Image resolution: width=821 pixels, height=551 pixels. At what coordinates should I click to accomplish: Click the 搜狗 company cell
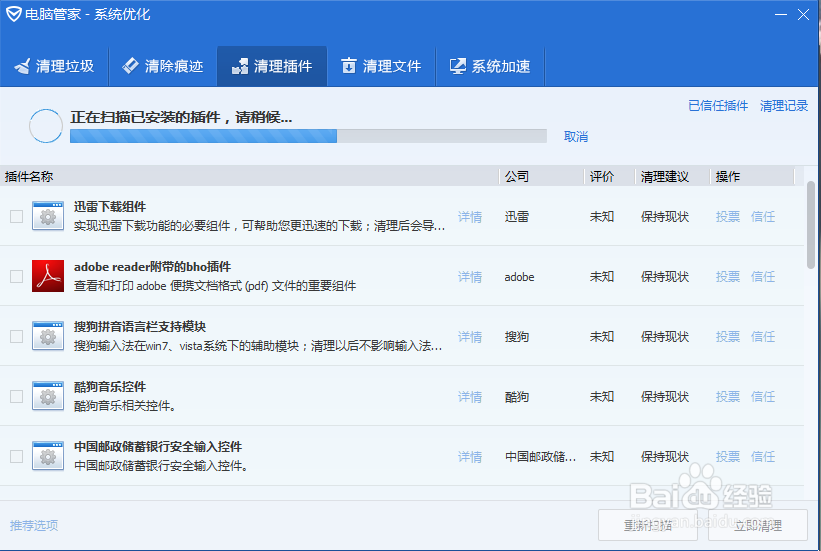(517, 337)
